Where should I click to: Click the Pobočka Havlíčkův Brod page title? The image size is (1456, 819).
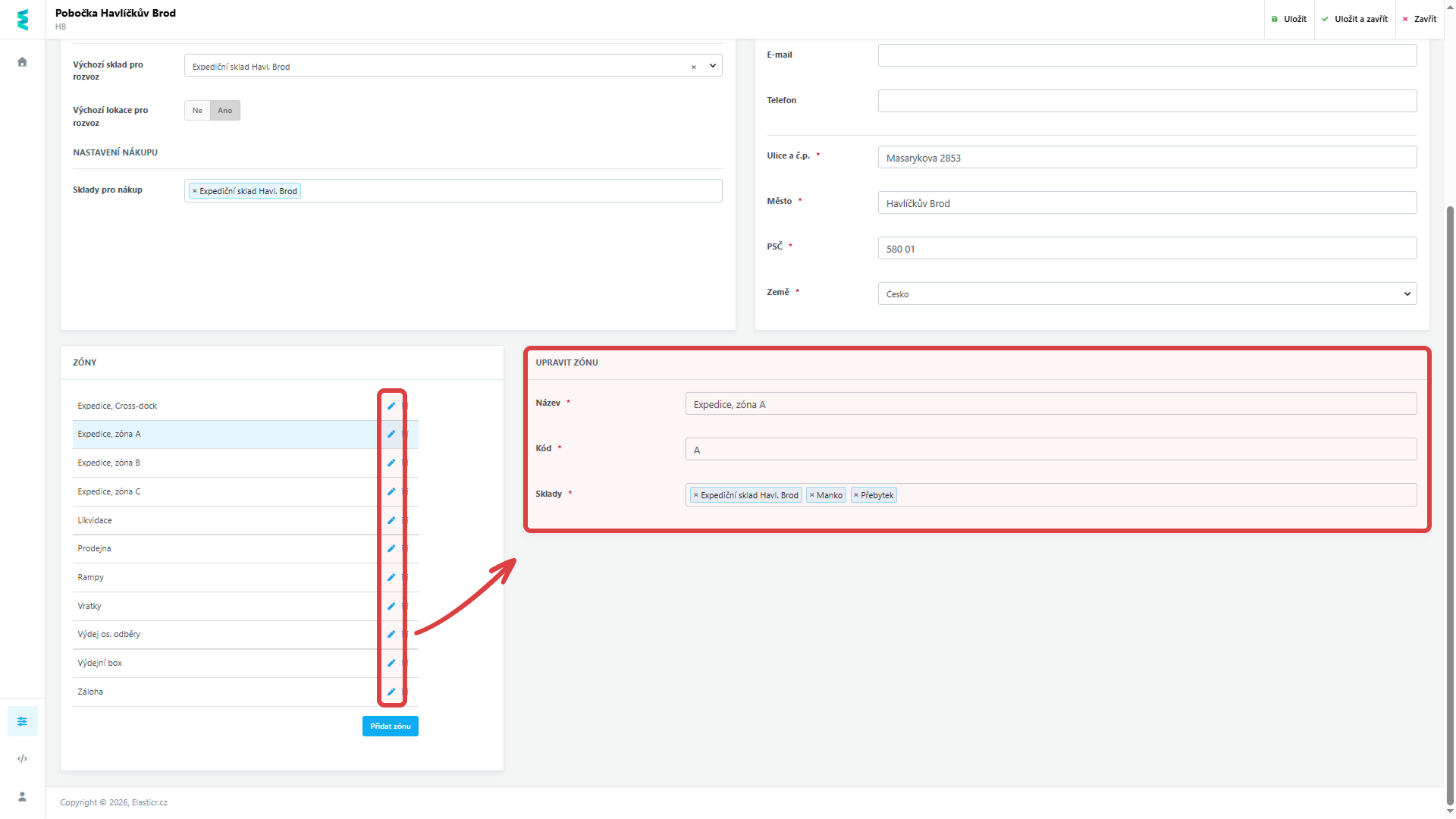pyautogui.click(x=115, y=13)
